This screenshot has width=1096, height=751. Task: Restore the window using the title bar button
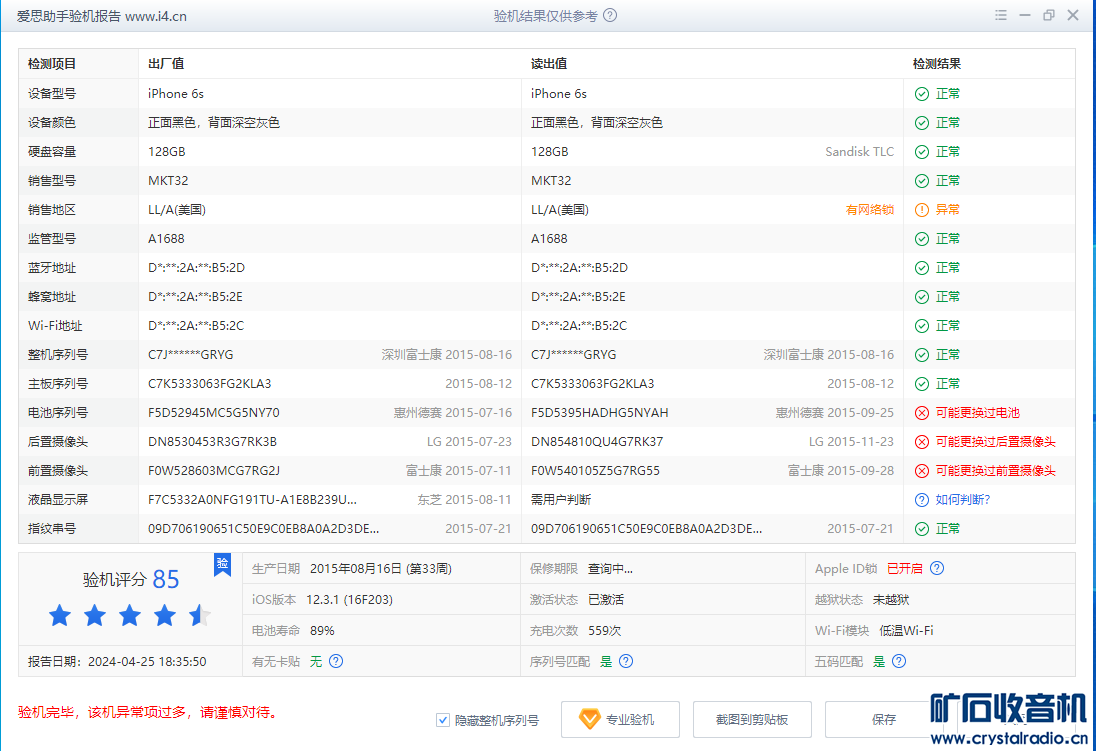1048,16
